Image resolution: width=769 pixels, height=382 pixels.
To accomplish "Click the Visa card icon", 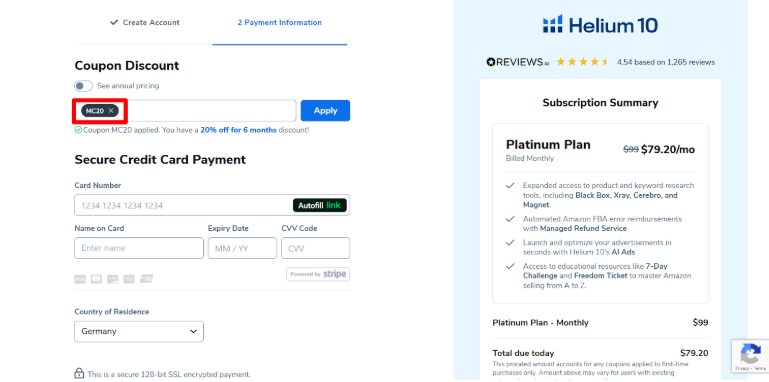I will [x=80, y=279].
